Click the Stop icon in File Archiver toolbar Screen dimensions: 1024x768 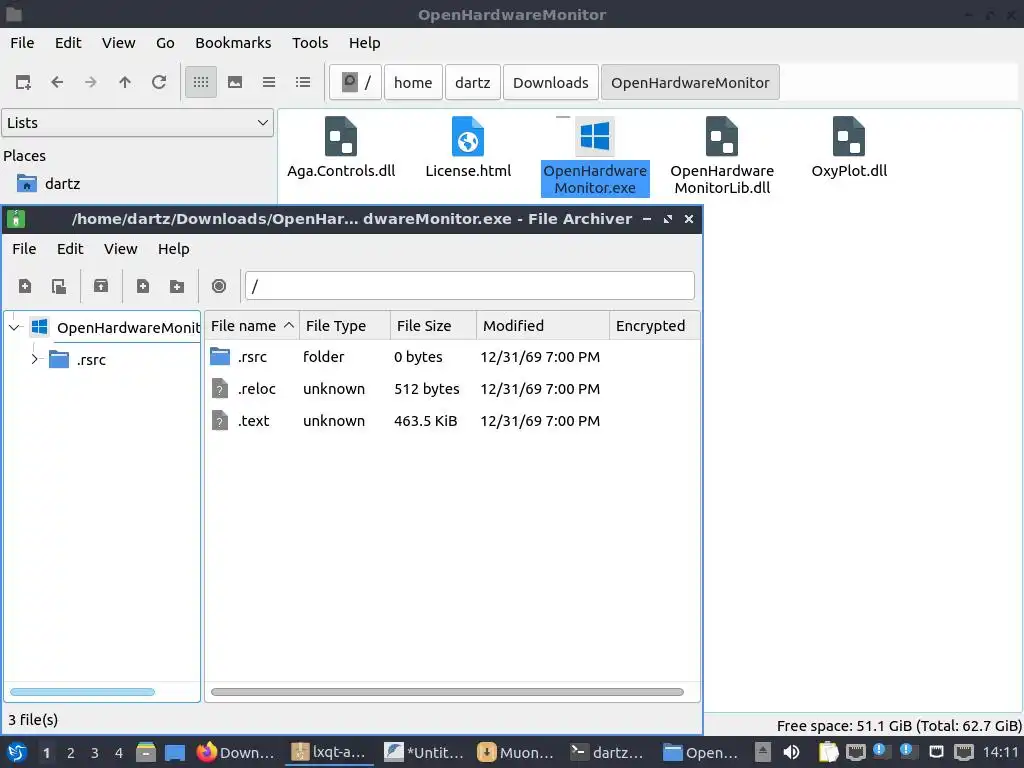click(219, 286)
